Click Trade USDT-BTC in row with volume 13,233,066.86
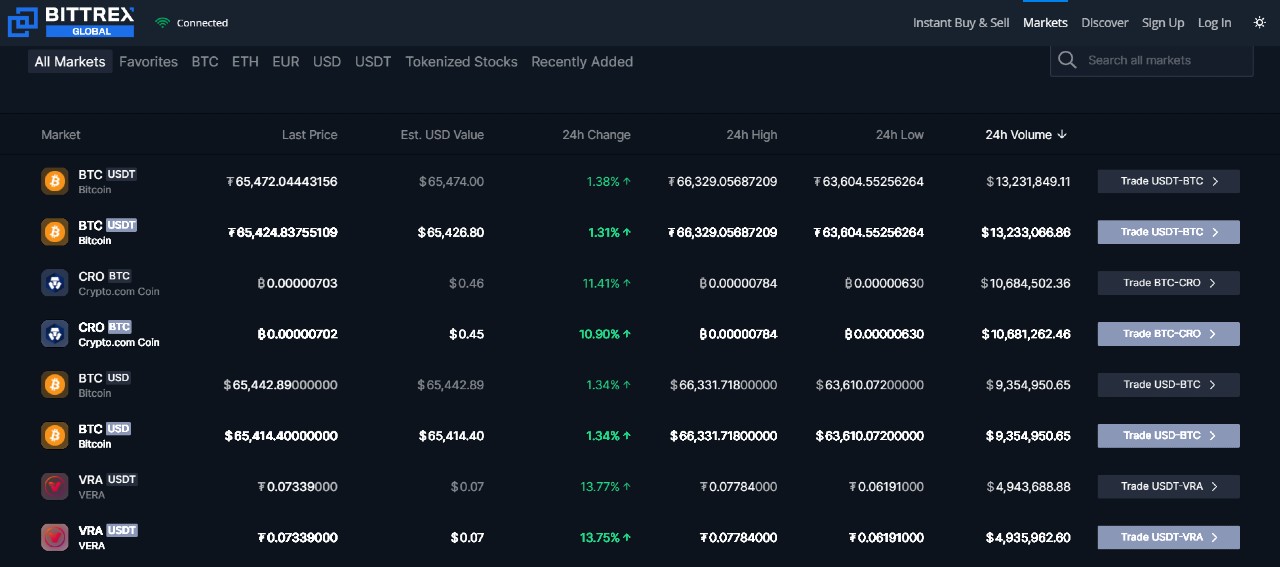 (x=1169, y=232)
